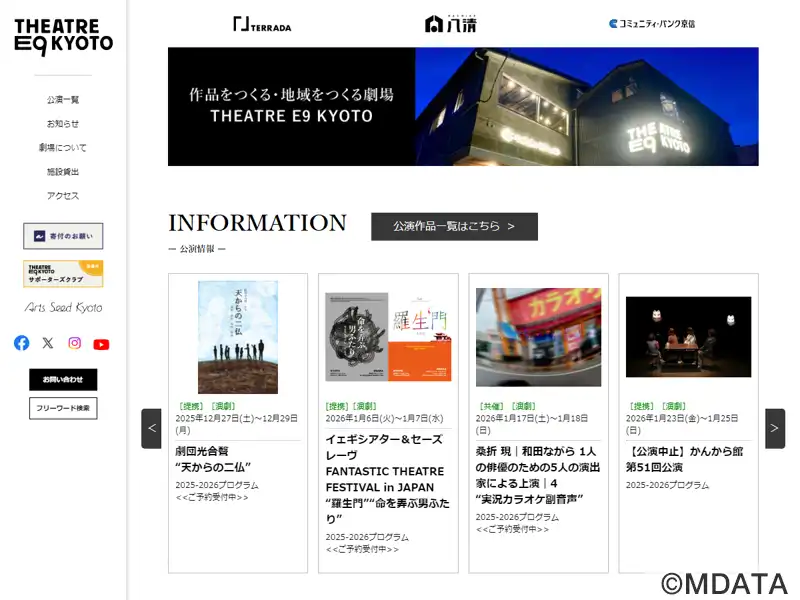Open 羅生門 festival poster thumbnail
Screen dimensions: 800x600
388,337
